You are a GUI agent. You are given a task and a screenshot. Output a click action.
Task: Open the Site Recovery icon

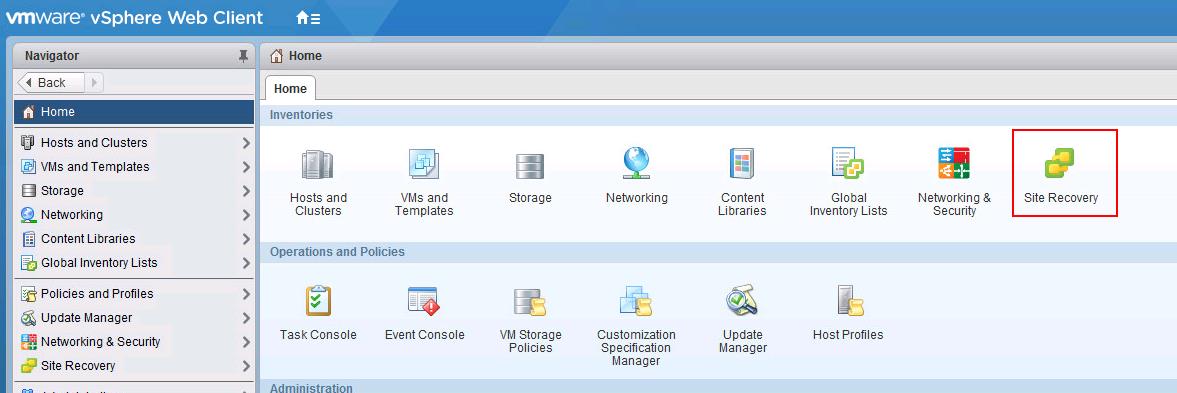(1060, 164)
